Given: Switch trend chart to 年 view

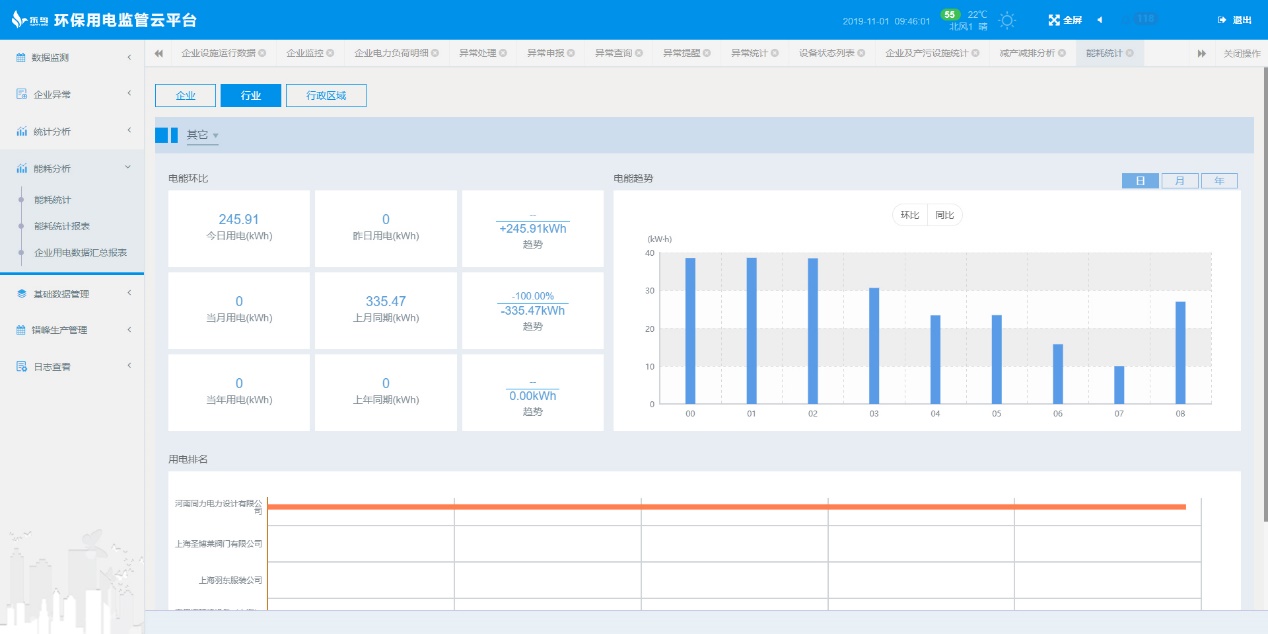Looking at the screenshot, I should [1219, 181].
